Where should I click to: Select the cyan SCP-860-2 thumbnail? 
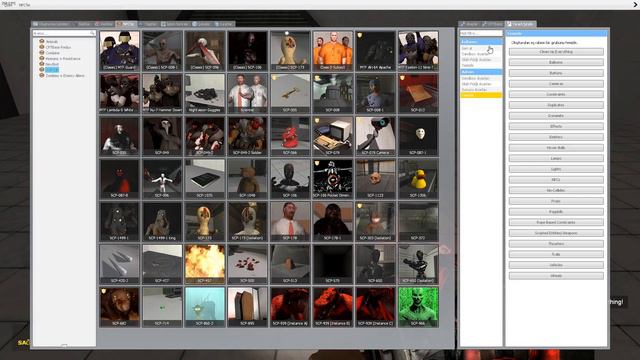pyautogui.click(x=205, y=307)
